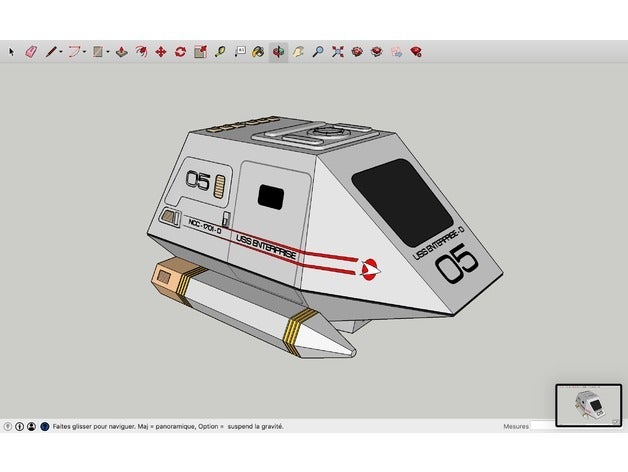This screenshot has height=472, width=628.
Task: Expand the Arc tool dropdown arrow
Action: coord(85,52)
